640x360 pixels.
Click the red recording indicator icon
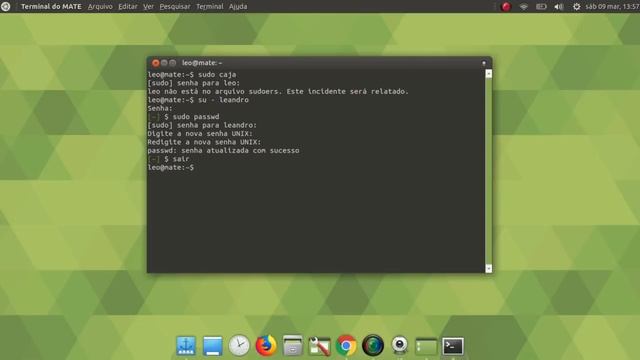click(506, 7)
